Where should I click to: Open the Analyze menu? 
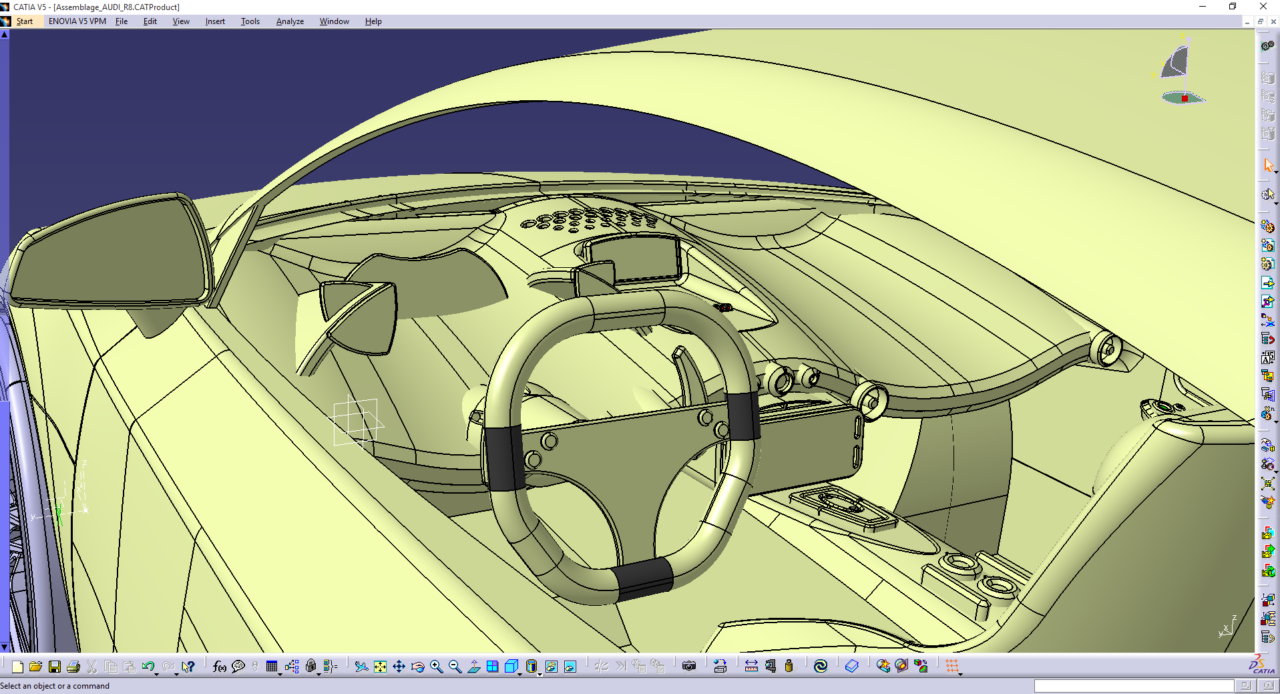pos(290,21)
